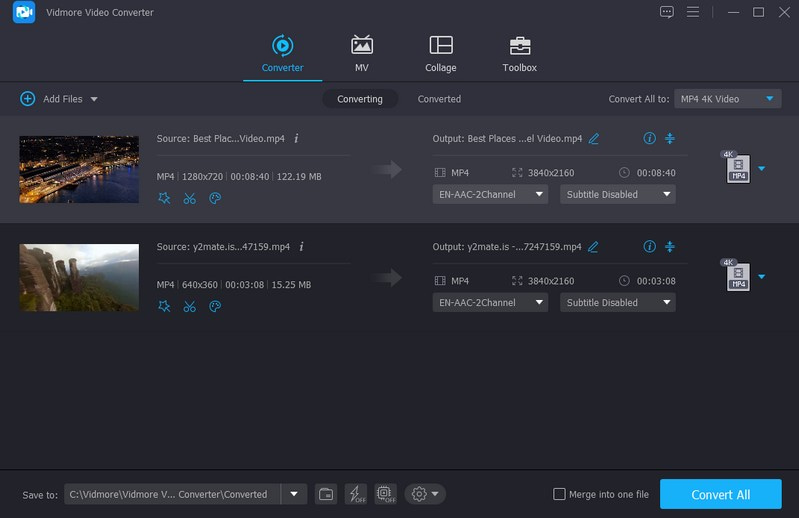Viewport: 799px width, 518px height.
Task: Open the edit effects star for y2mate video
Action: pyautogui.click(x=164, y=306)
